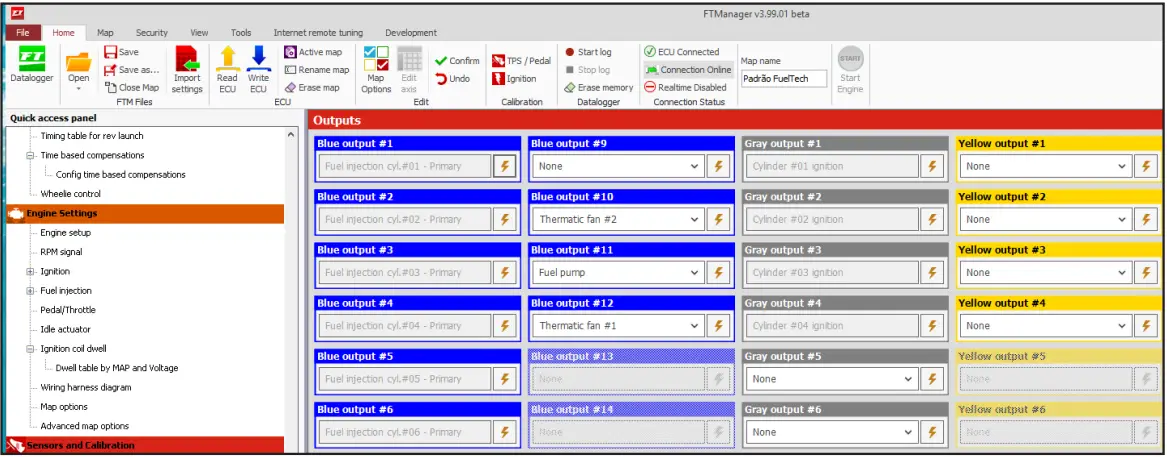Open the Open button dropdown arrow
Image resolution: width=1167 pixels, height=457 pixels.
78,89
